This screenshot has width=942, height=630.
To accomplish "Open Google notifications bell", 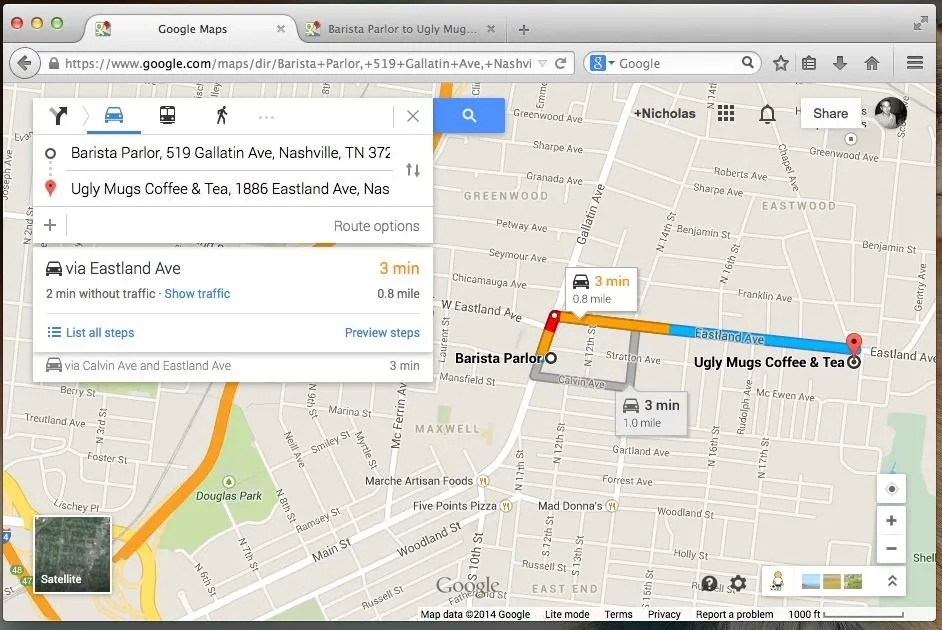I will [x=767, y=114].
